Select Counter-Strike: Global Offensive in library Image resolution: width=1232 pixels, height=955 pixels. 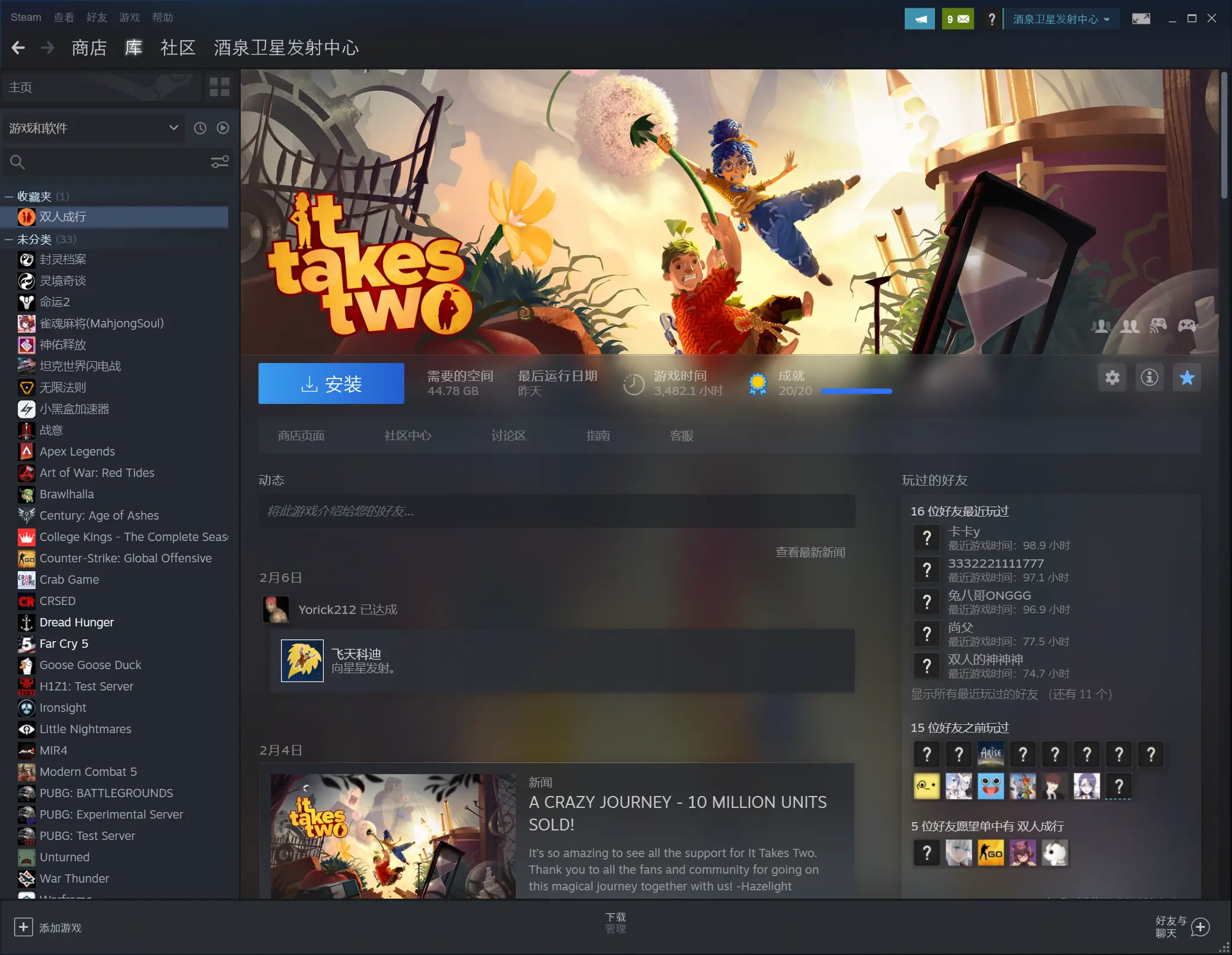115,558
